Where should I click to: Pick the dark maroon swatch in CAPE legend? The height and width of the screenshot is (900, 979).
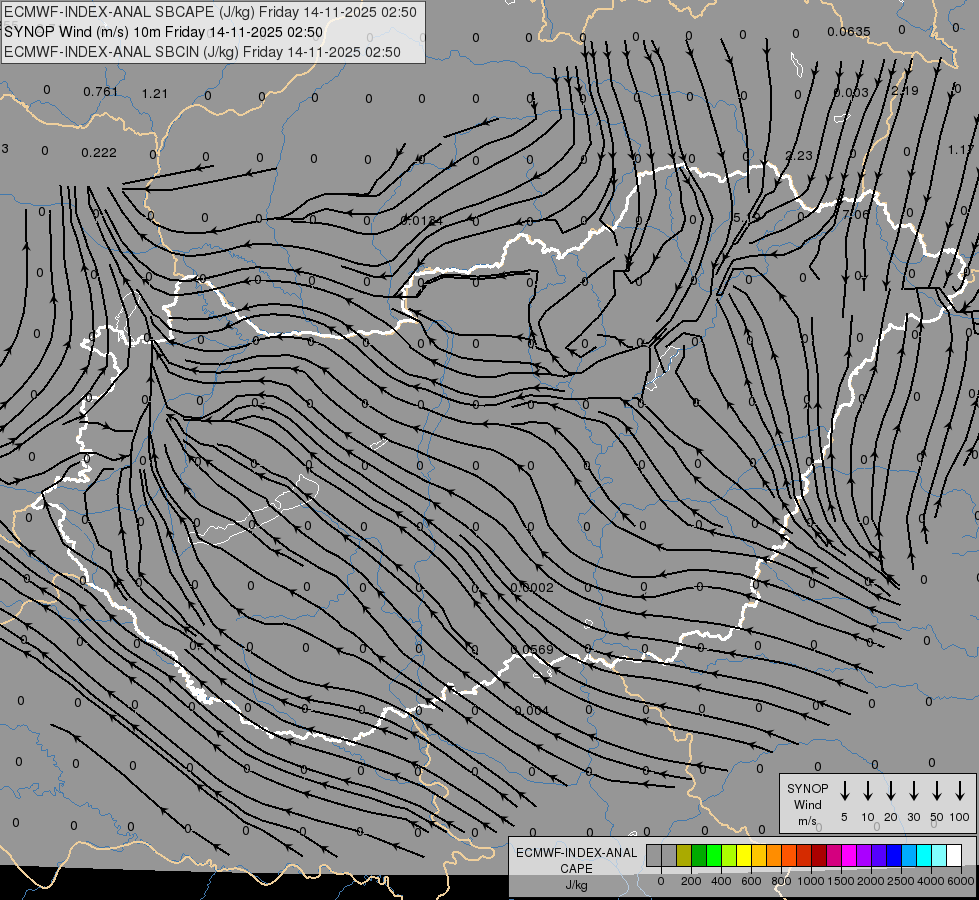[x=819, y=855]
